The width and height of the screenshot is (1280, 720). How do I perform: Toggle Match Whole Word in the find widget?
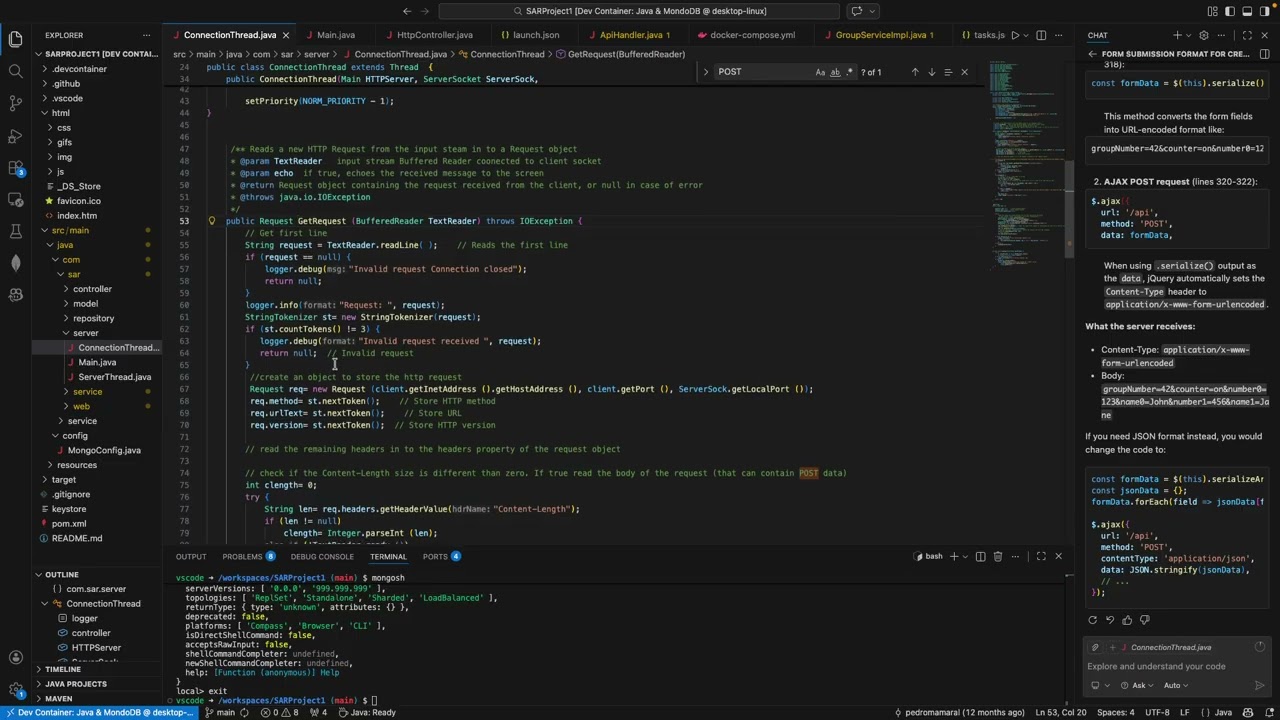835,72
